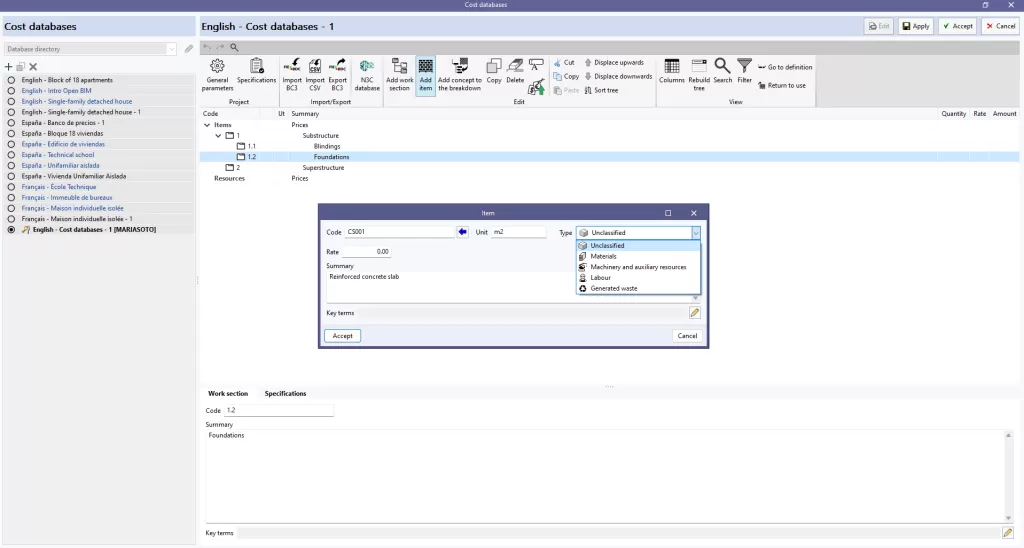This screenshot has width=1024, height=548.
Task: Select tree row 1.1 Blindings
Action: 609,146
